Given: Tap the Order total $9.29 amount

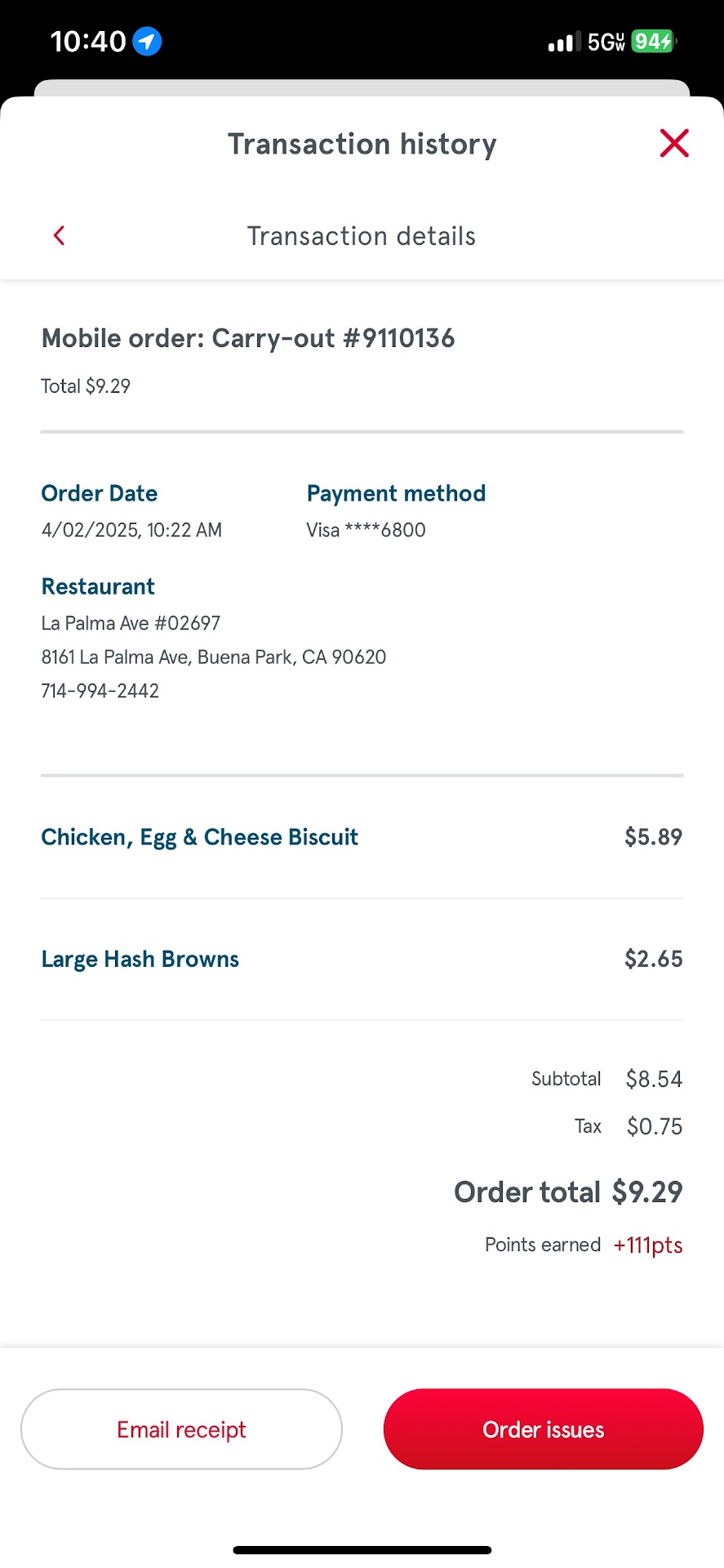Looking at the screenshot, I should (x=647, y=1192).
